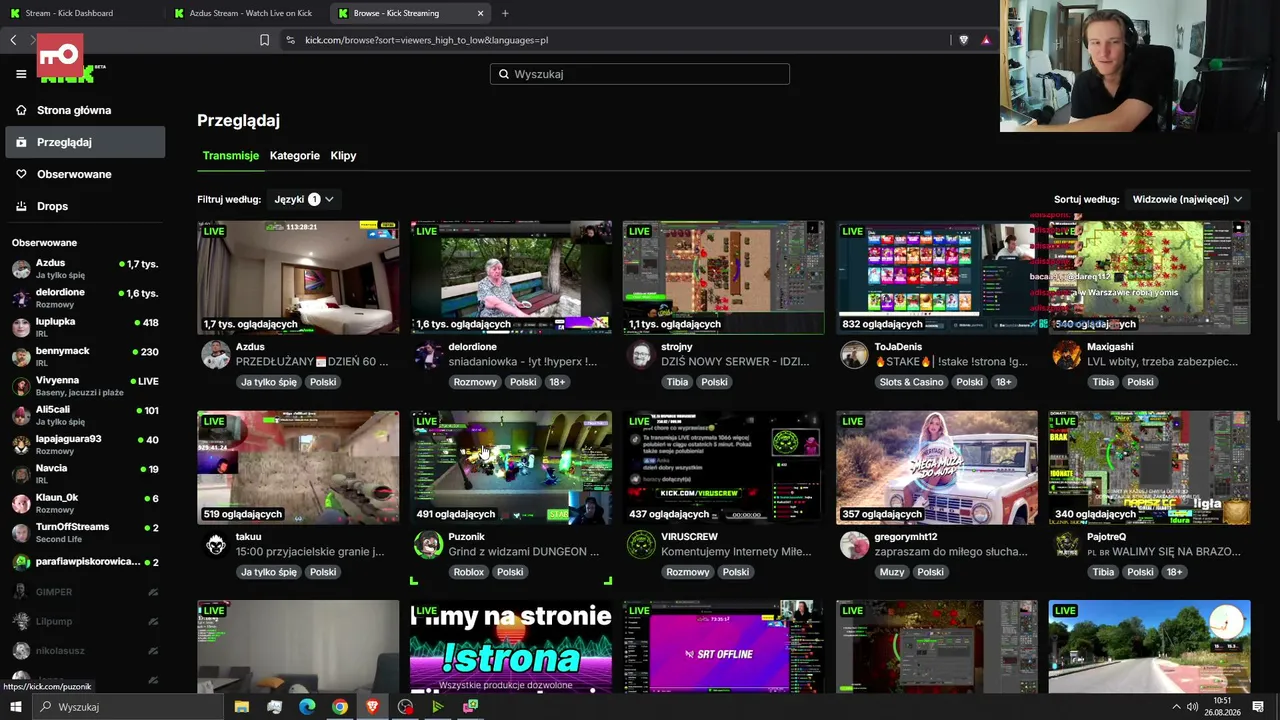Bookmark this page with the bookmark icon

(264, 40)
